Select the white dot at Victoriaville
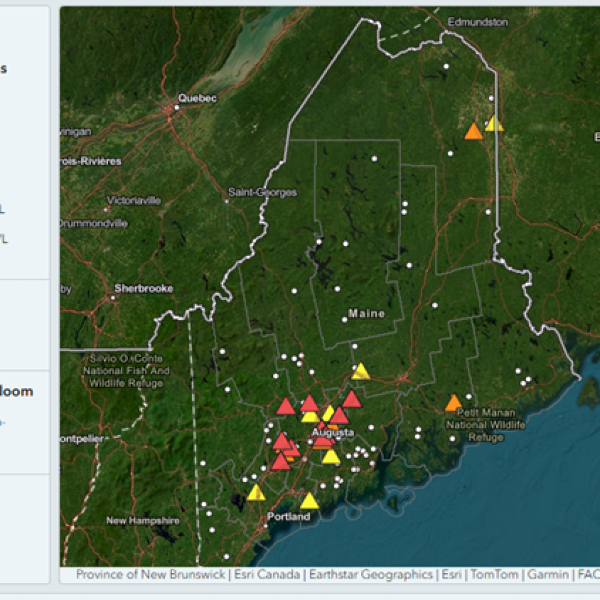This screenshot has height=600, width=600. pos(106,209)
